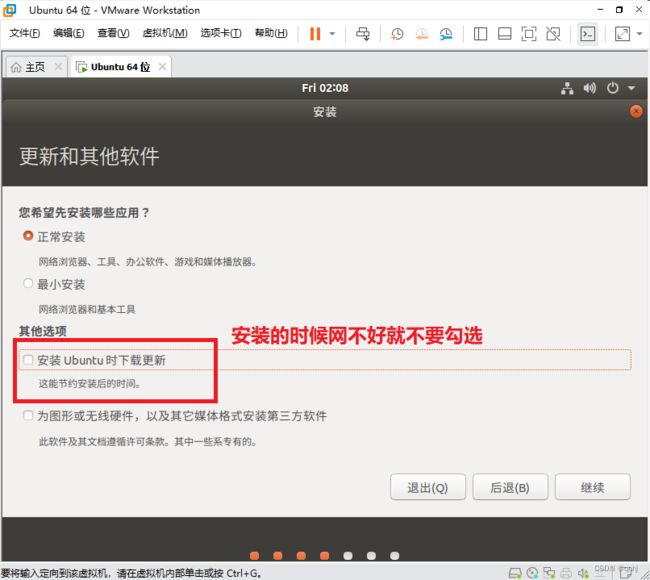Open the 选项卡(T) menu
650x580 pixels.
(221, 33)
